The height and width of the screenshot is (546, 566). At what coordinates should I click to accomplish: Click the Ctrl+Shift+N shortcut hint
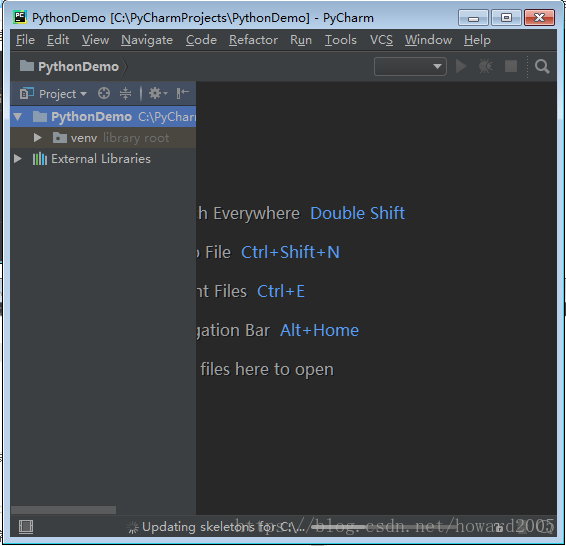[290, 252]
